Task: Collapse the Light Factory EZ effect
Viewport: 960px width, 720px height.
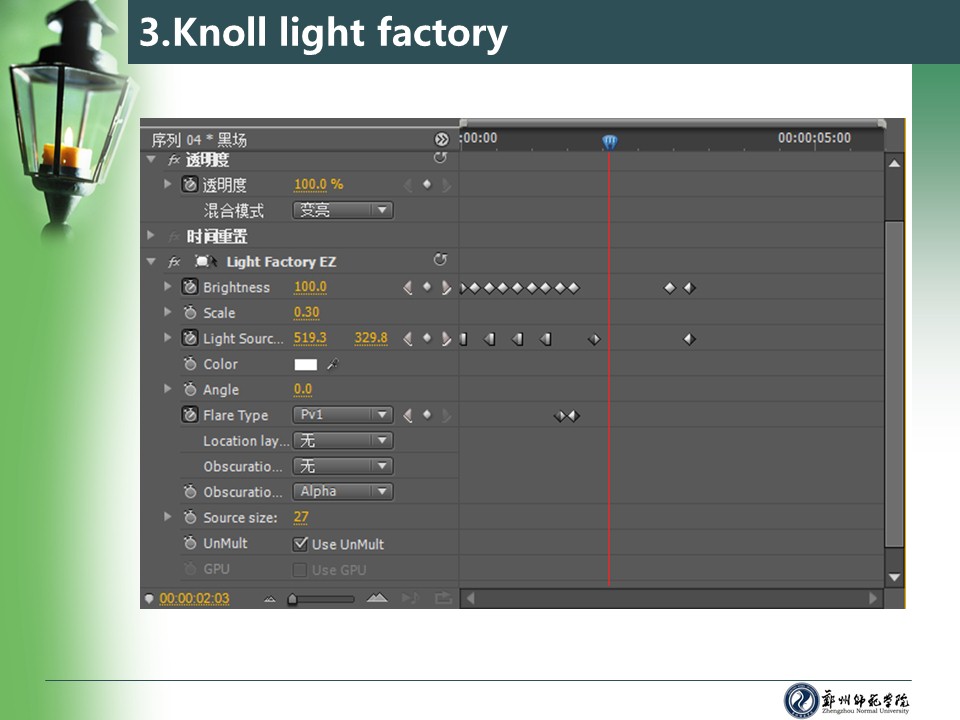Action: coord(151,261)
